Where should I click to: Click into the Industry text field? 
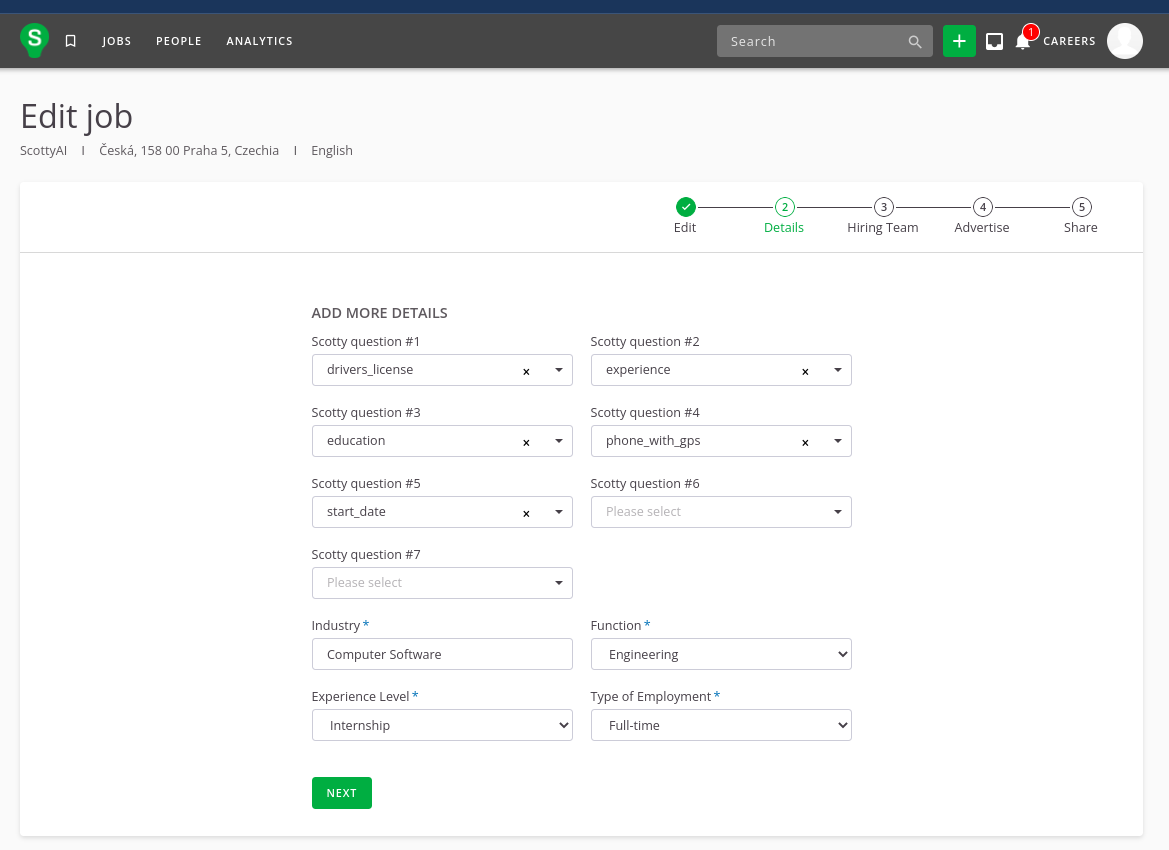(x=442, y=654)
